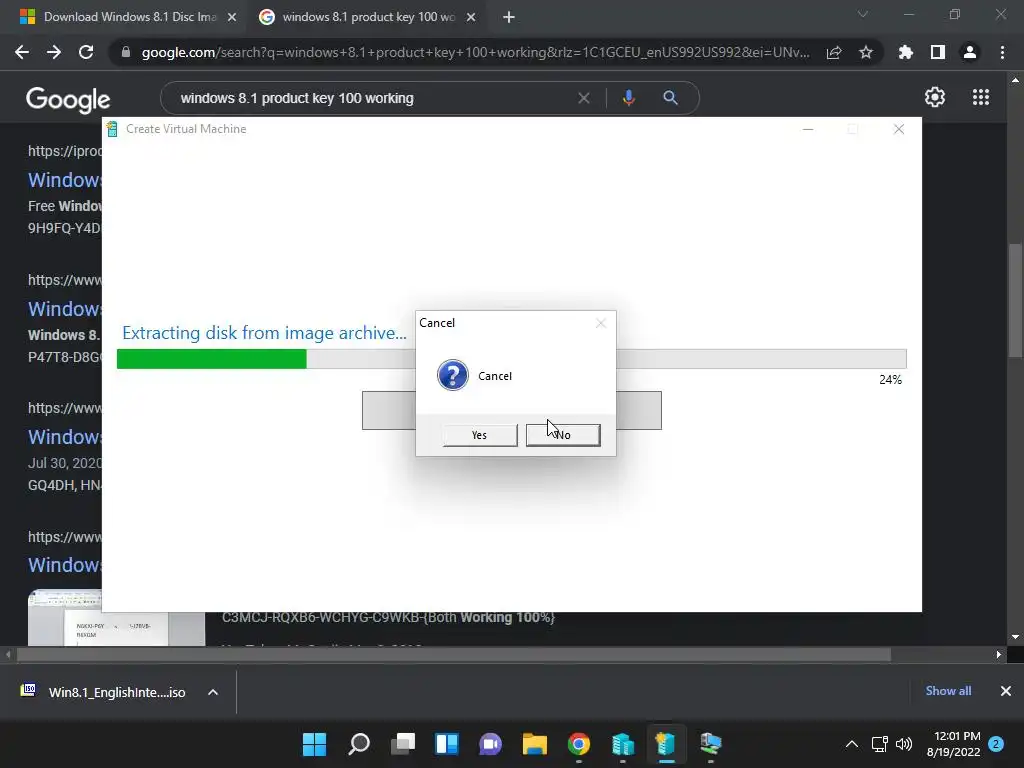1024x768 pixels.
Task: Close the Download Windows 8.1 Disc Image tab
Action: point(232,18)
